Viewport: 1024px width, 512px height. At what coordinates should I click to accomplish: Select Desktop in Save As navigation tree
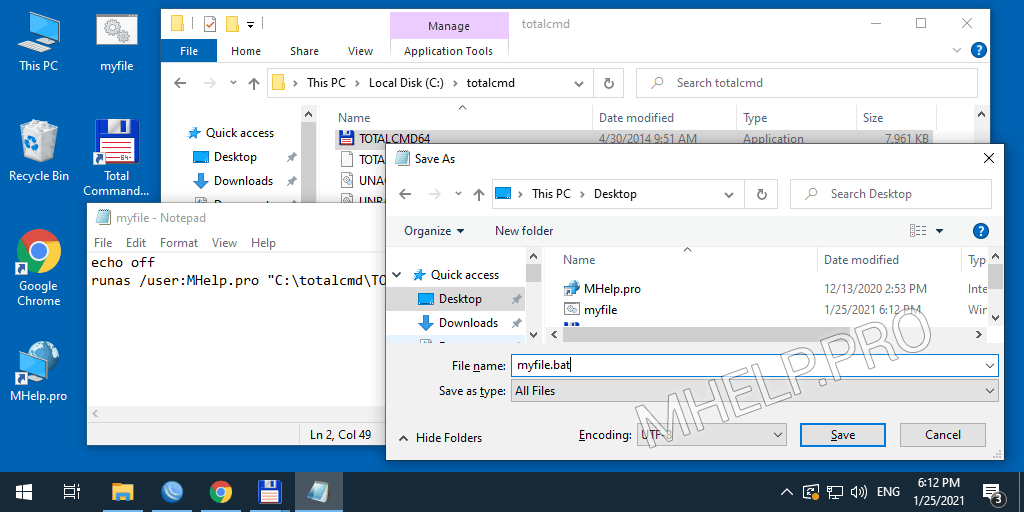pyautogui.click(x=460, y=299)
